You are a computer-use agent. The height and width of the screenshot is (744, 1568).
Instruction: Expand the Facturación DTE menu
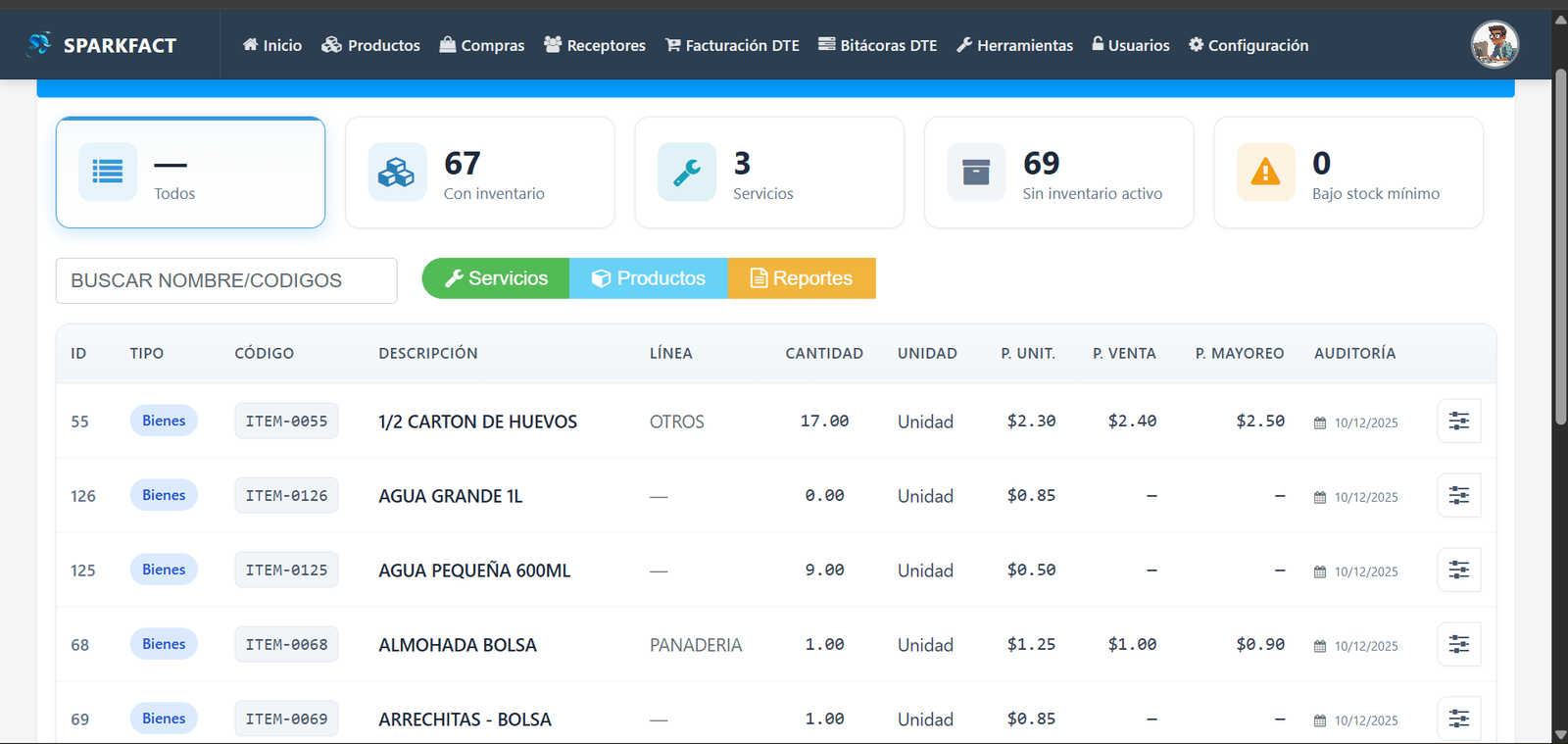[x=732, y=45]
